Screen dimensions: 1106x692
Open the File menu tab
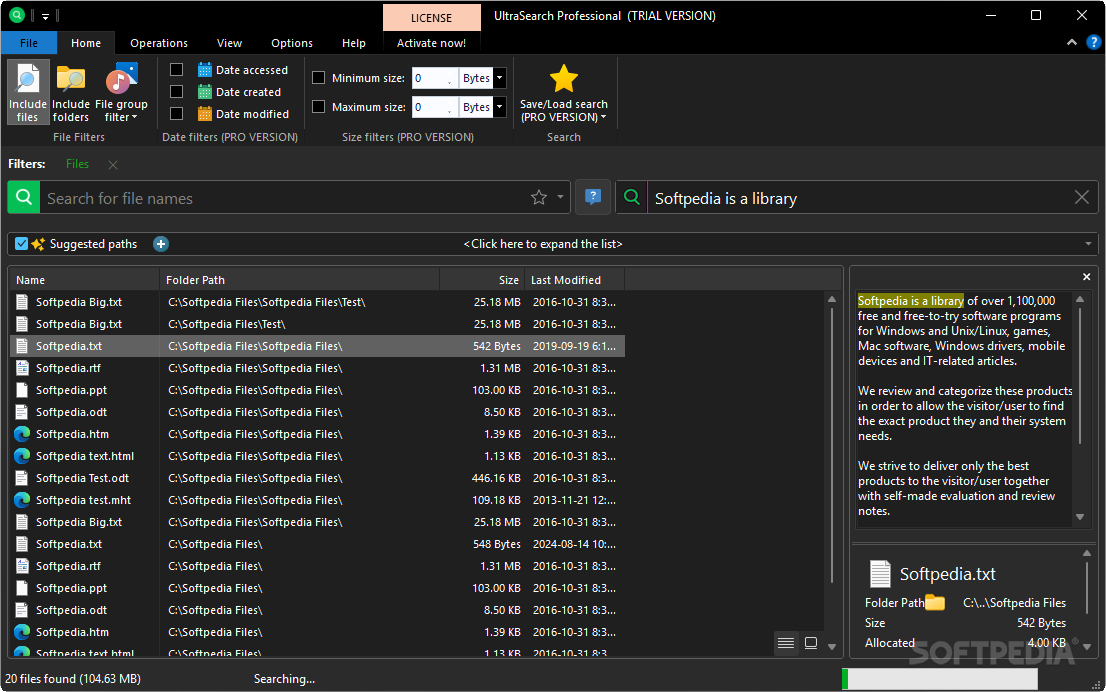click(x=29, y=43)
